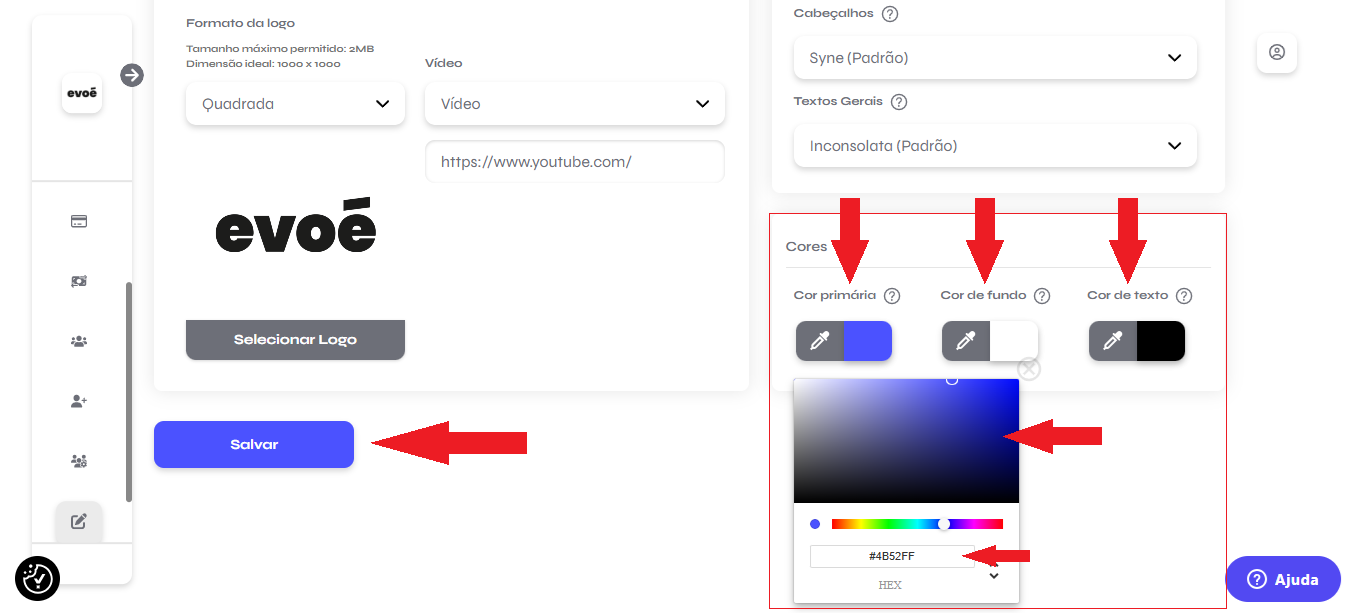This screenshot has height=613, width=1356.
Task: Click the HEX color input field
Action: (x=892, y=556)
